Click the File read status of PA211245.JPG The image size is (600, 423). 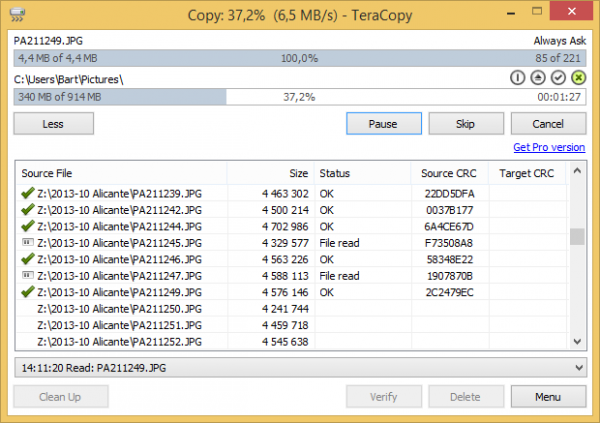coord(339,243)
